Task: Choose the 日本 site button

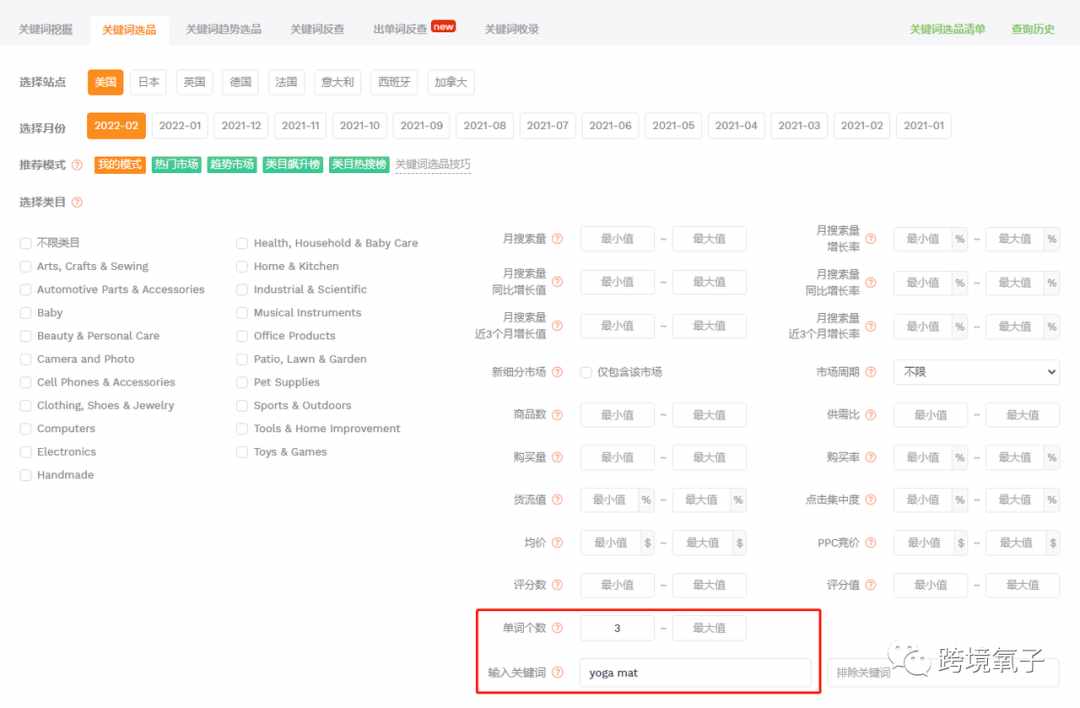Action: click(148, 82)
